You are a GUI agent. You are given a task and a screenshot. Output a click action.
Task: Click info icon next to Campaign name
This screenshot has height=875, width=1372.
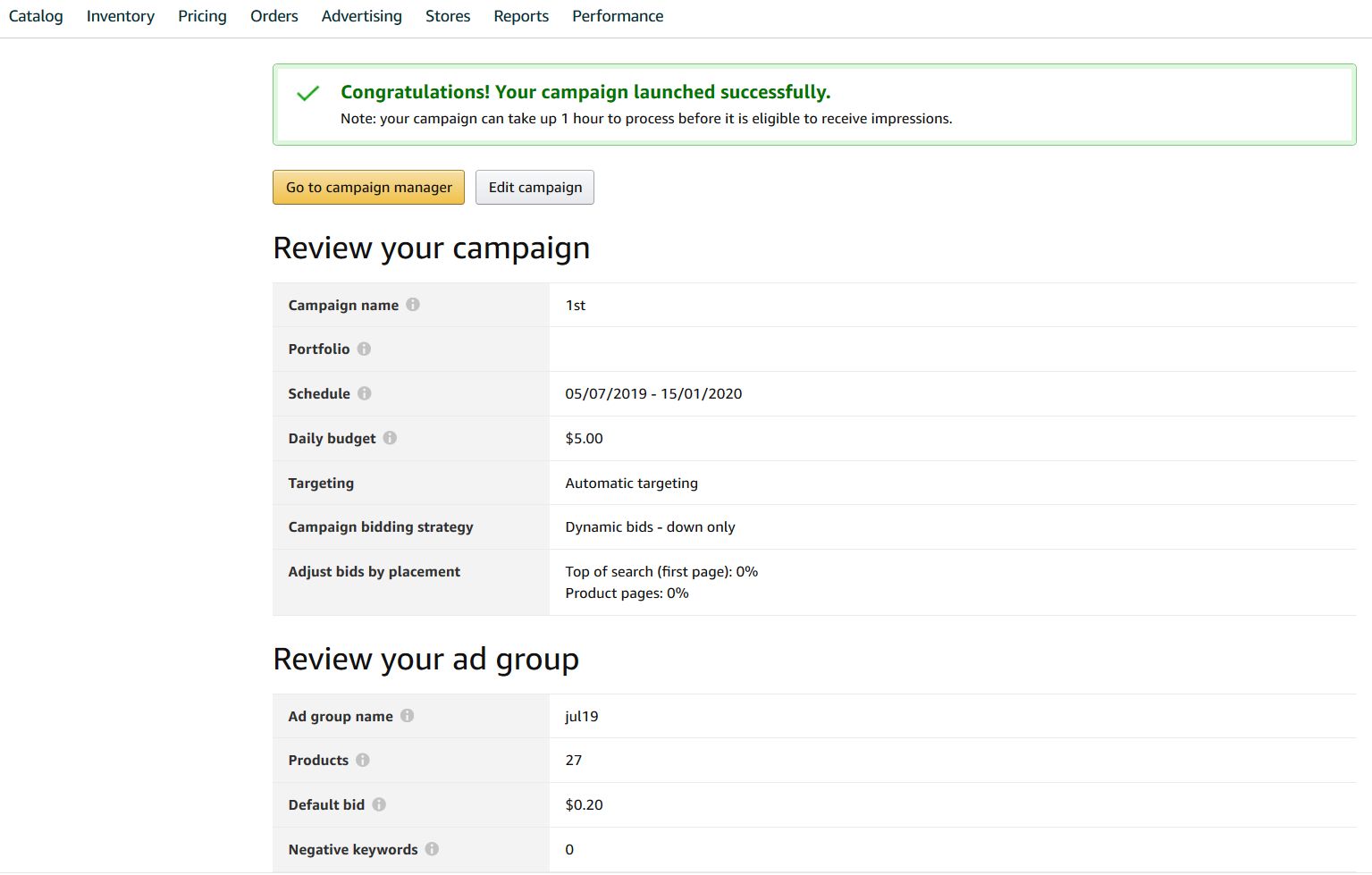[412, 305]
